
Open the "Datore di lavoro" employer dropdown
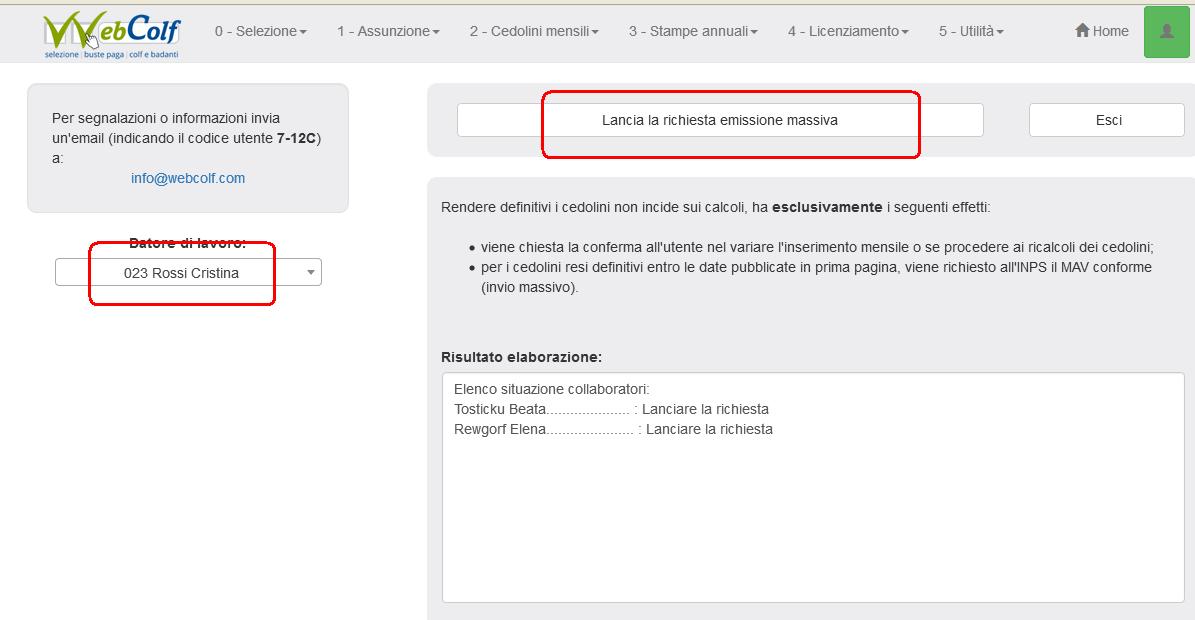click(x=188, y=271)
